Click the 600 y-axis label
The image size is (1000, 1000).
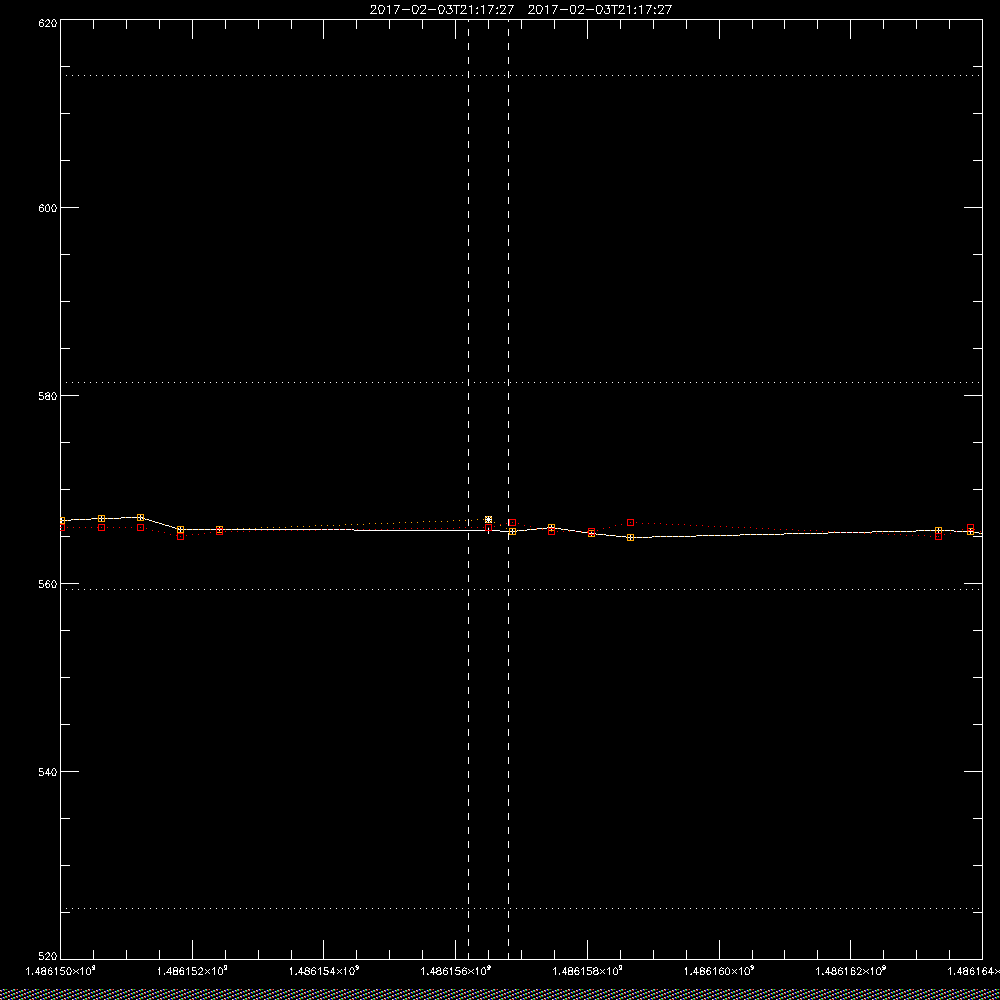[48, 208]
